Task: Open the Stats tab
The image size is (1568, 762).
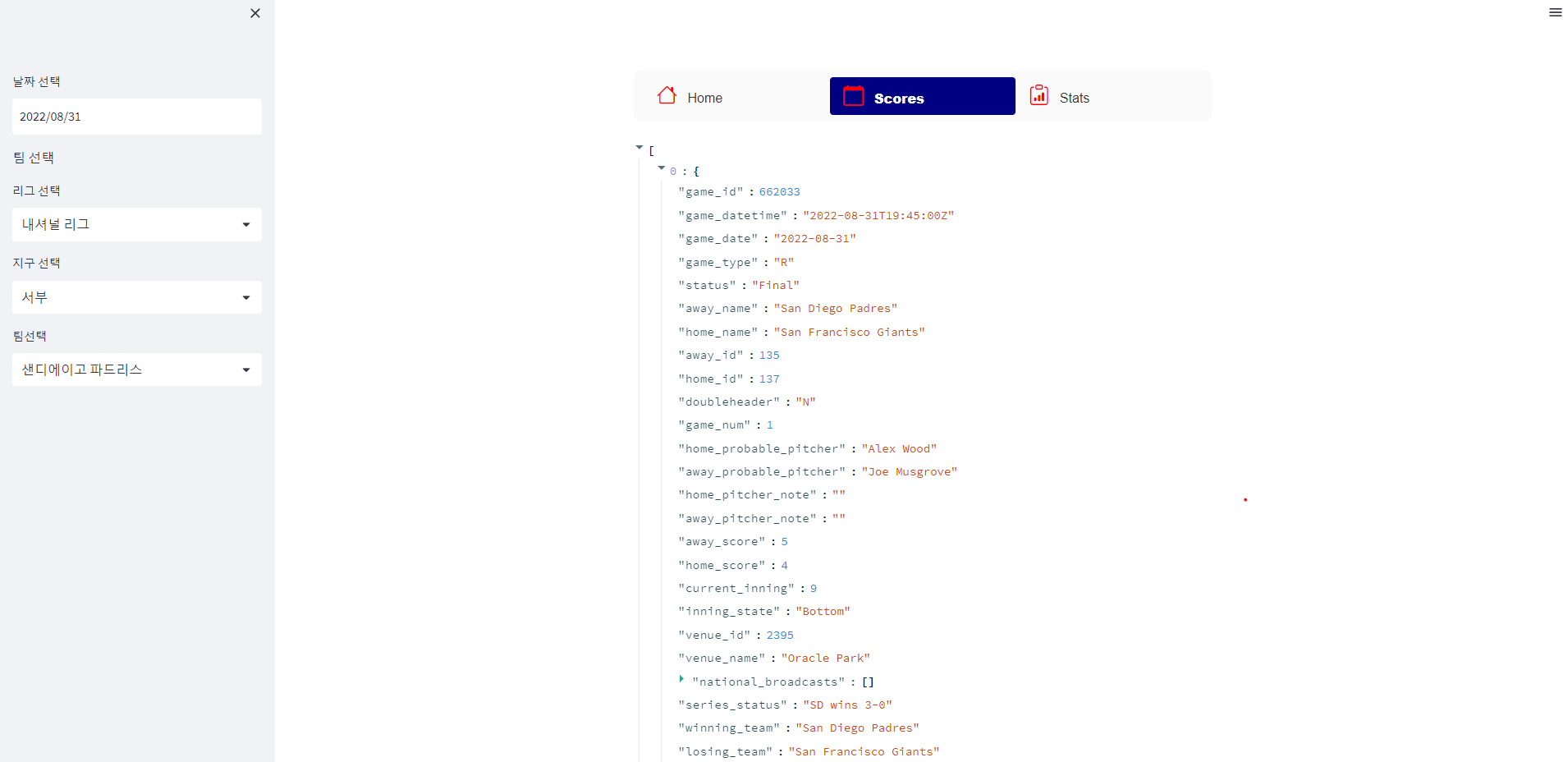Action: (1108, 97)
